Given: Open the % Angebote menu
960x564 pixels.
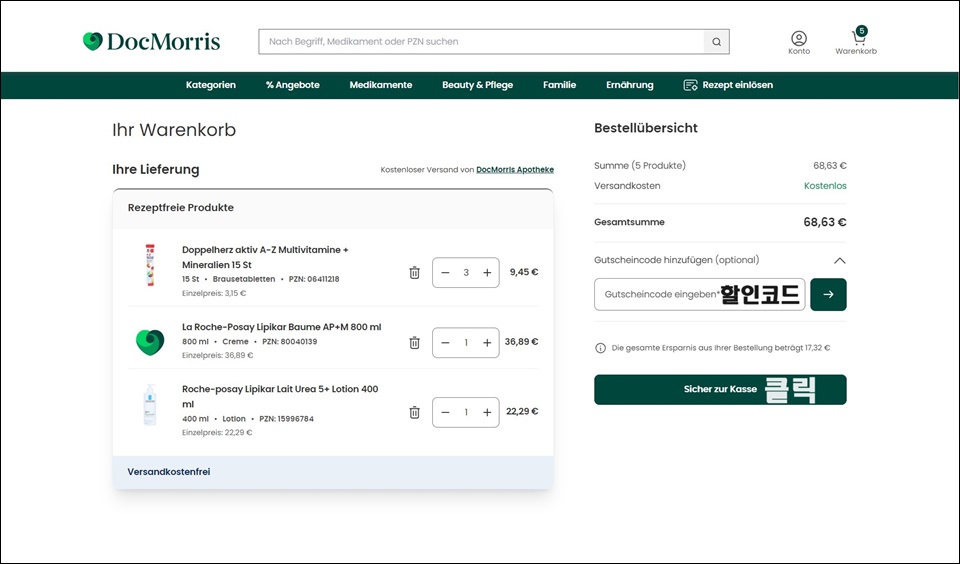Looking at the screenshot, I should pyautogui.click(x=293, y=85).
